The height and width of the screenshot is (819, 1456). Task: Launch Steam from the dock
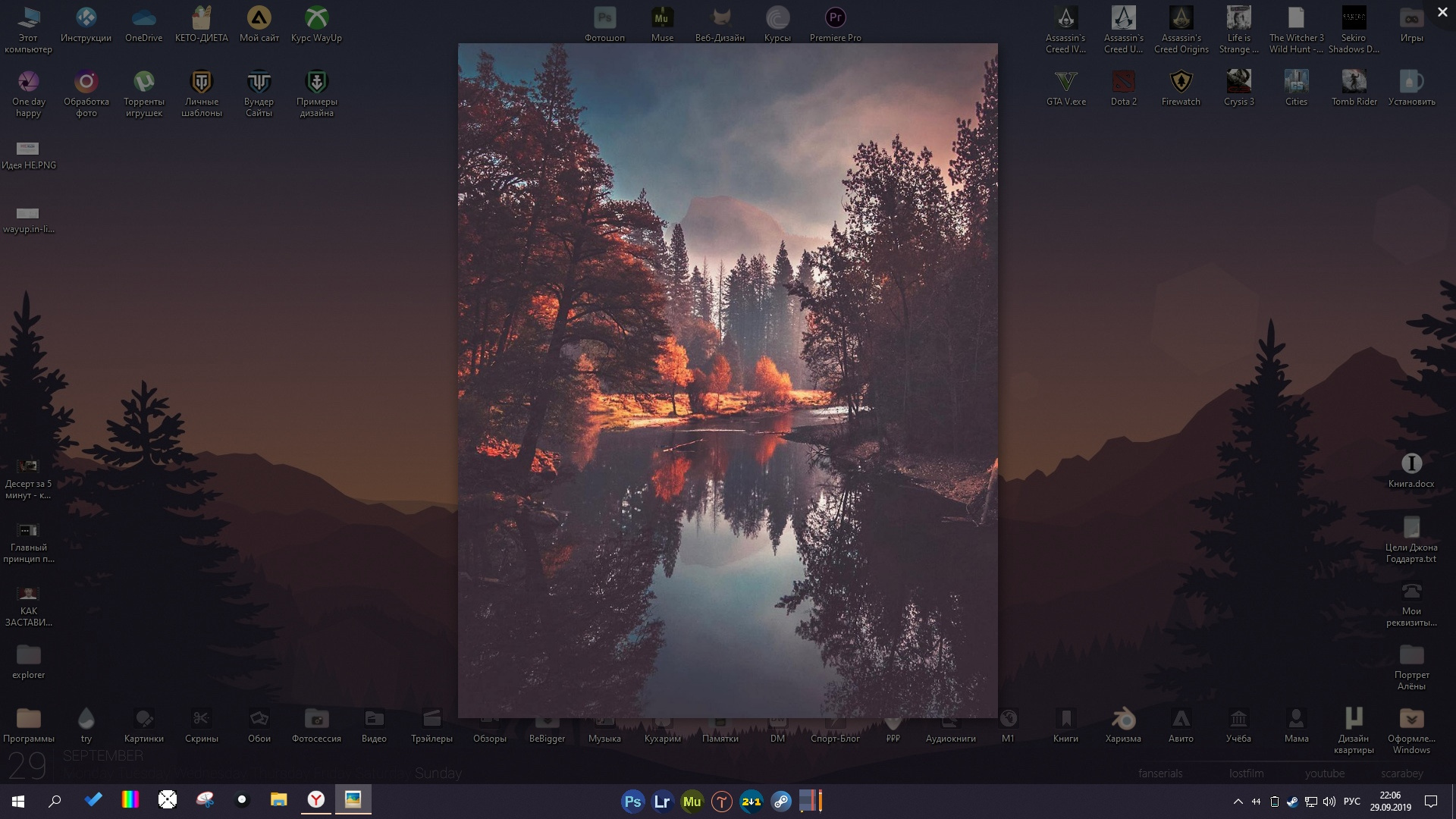(x=781, y=801)
